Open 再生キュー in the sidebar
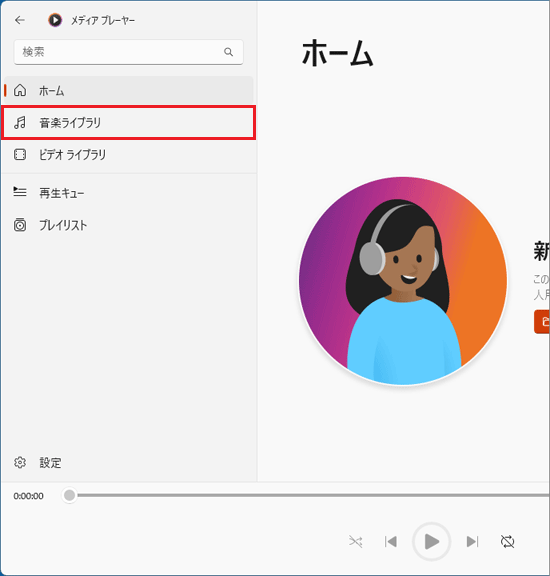550x576 pixels. pyautogui.click(x=128, y=193)
